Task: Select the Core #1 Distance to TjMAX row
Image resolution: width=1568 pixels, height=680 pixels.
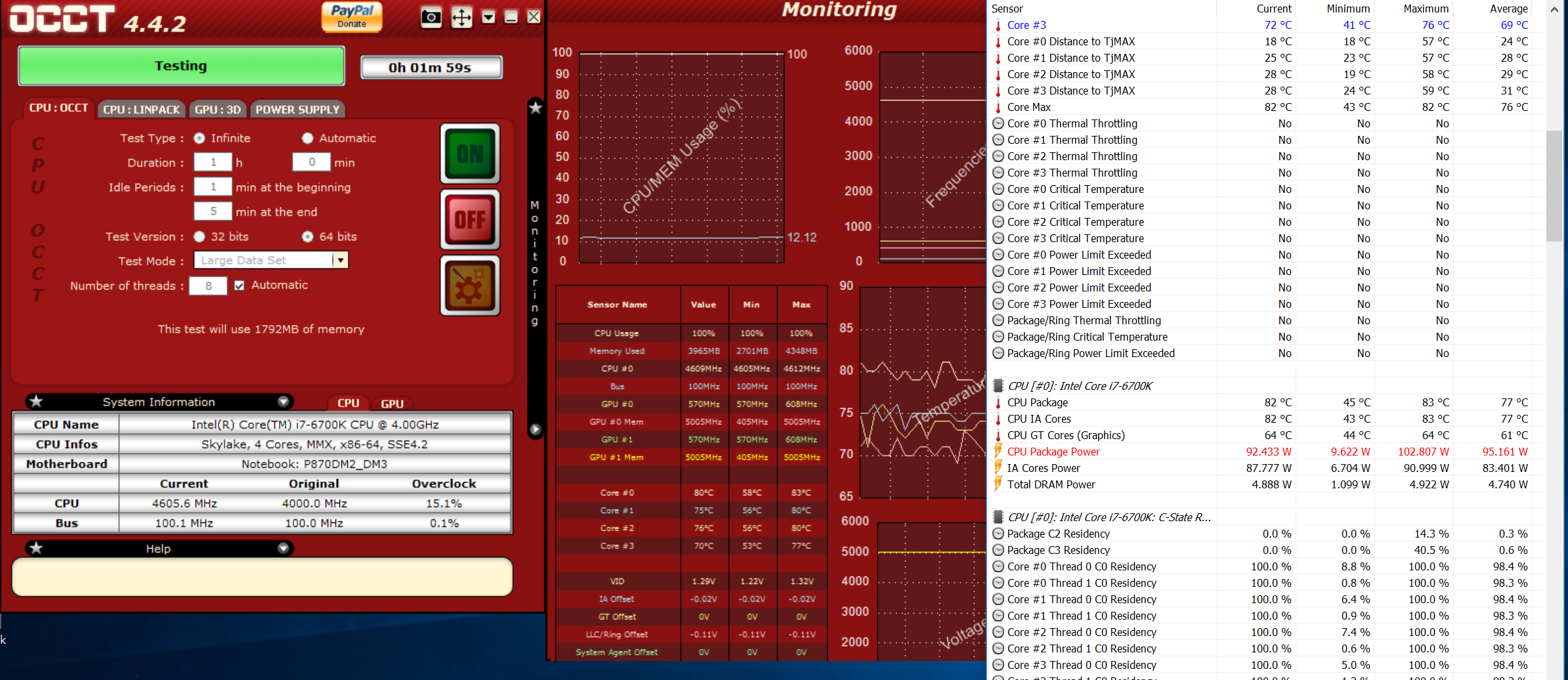Action: (x=1260, y=58)
